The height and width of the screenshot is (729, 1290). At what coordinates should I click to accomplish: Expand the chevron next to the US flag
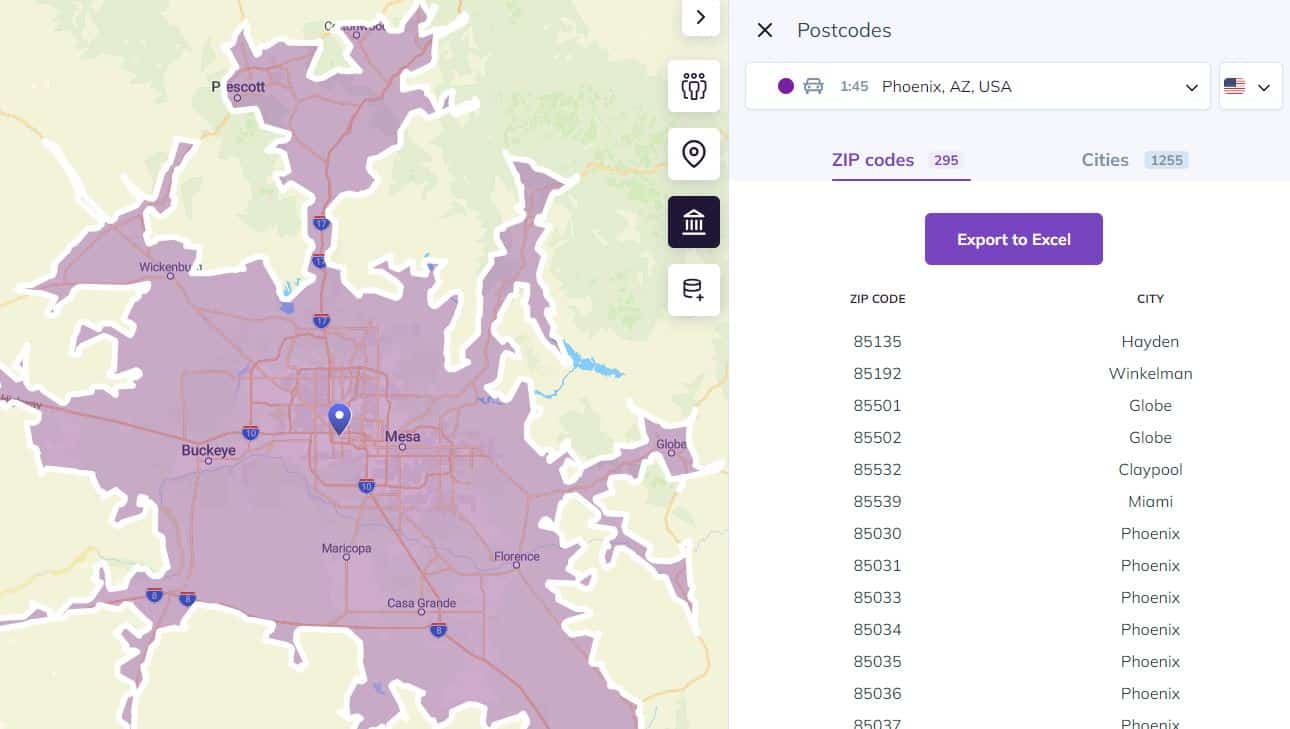coord(1263,87)
